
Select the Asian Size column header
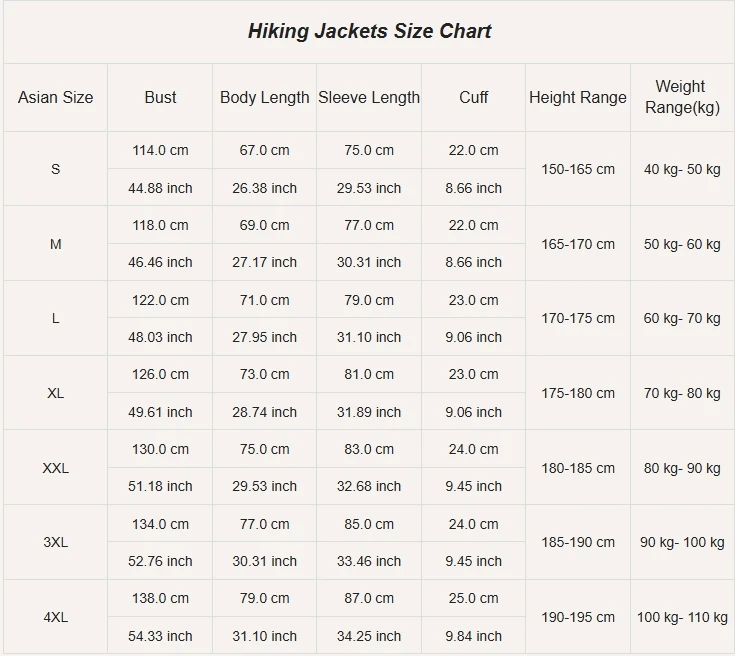[x=55, y=97]
